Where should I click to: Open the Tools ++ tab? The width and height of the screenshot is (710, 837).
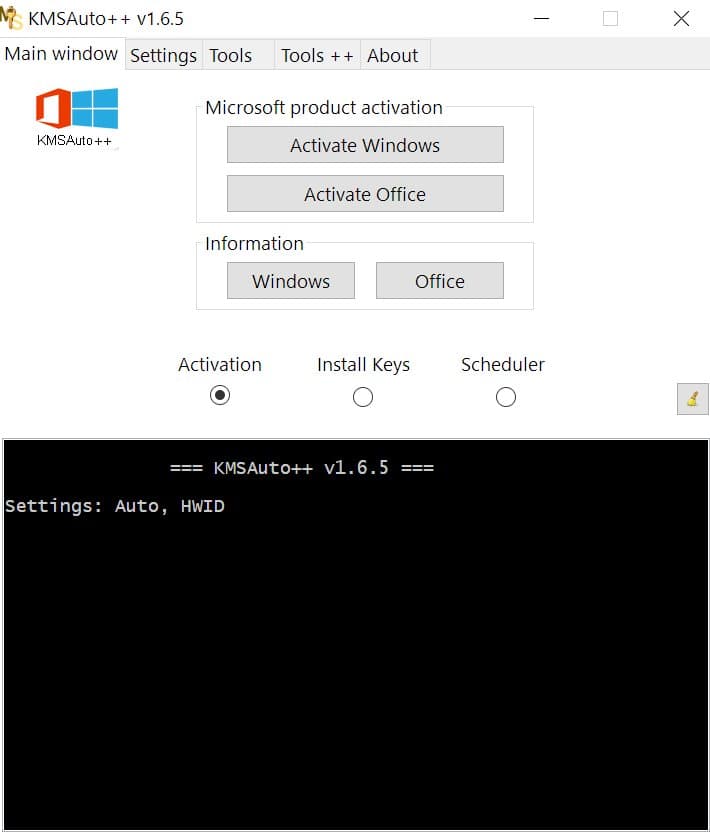pos(315,56)
